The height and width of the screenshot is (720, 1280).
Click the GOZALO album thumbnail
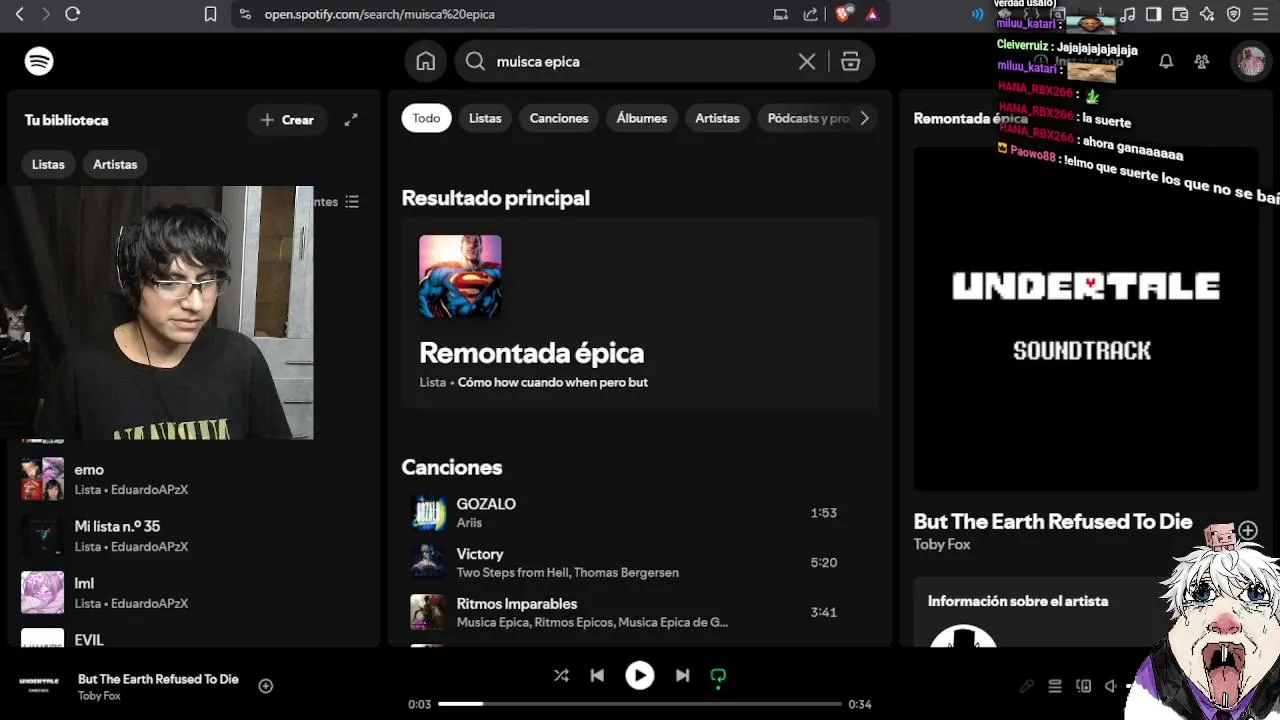pos(429,513)
